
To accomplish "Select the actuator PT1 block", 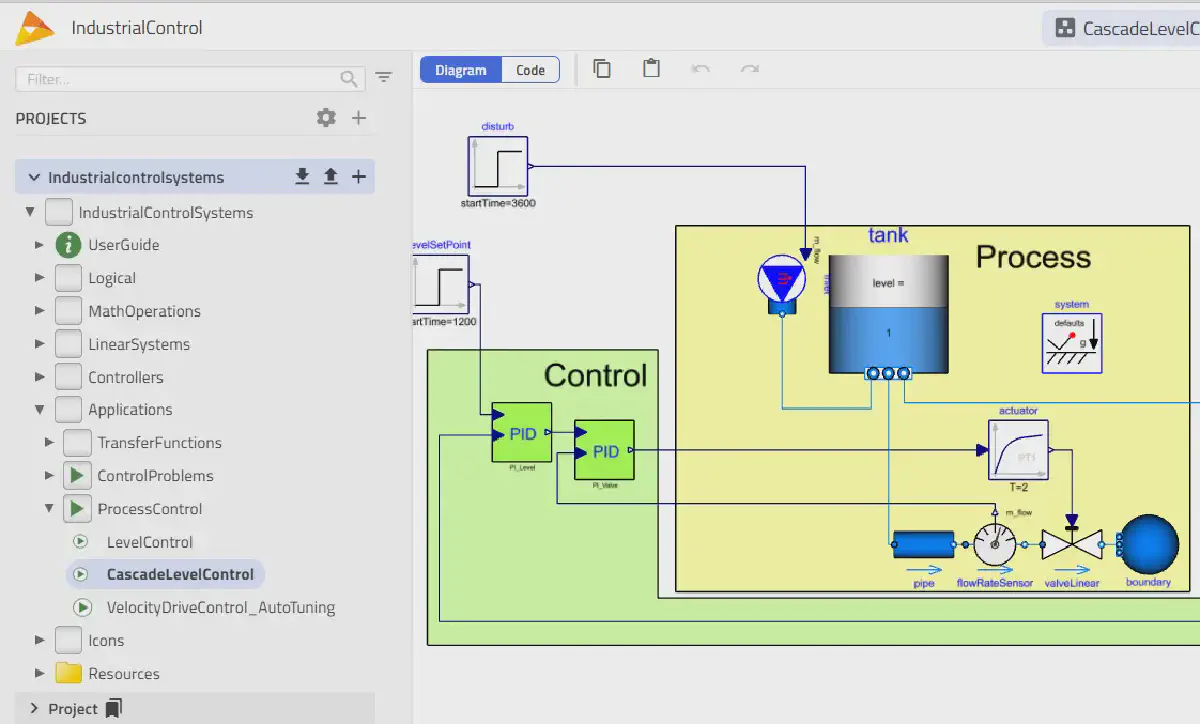I will pyautogui.click(x=1019, y=450).
